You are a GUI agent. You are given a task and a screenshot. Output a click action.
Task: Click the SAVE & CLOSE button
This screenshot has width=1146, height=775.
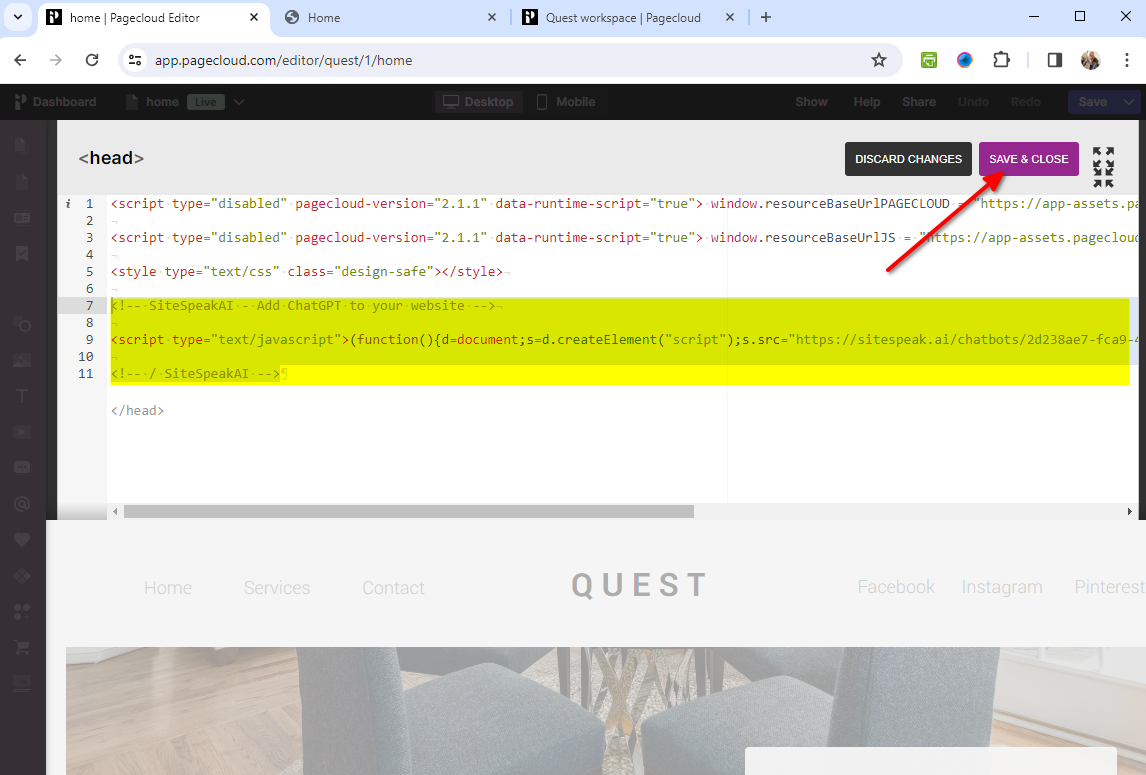(x=1029, y=159)
